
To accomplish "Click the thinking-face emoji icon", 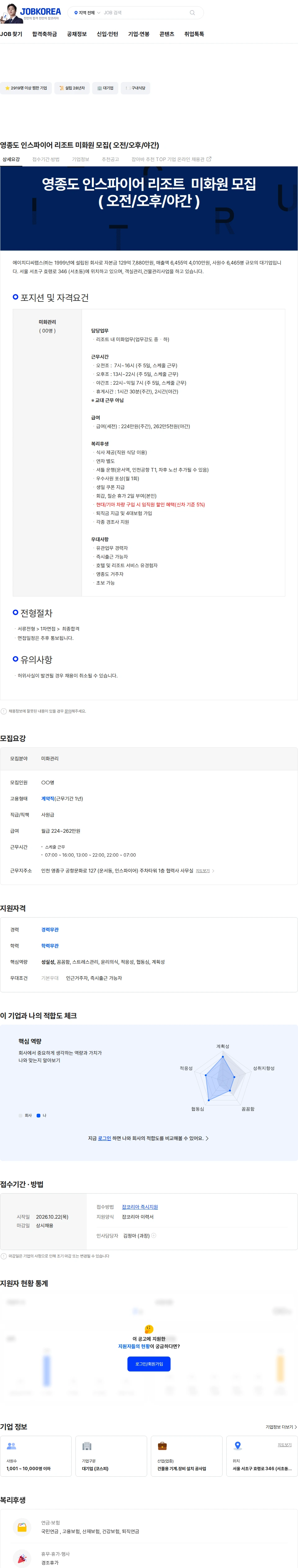I will [149, 1329].
